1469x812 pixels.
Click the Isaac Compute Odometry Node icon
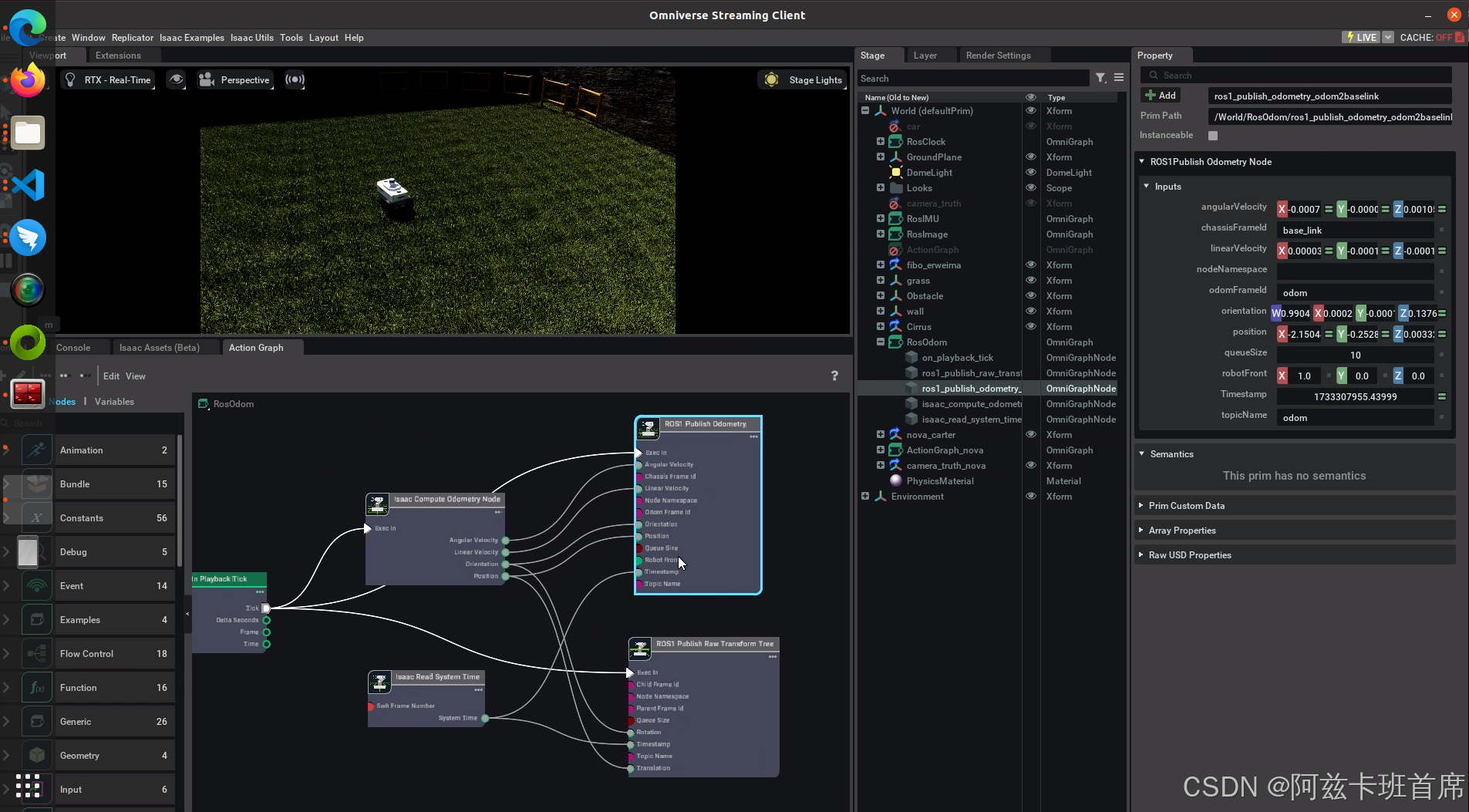pos(378,504)
